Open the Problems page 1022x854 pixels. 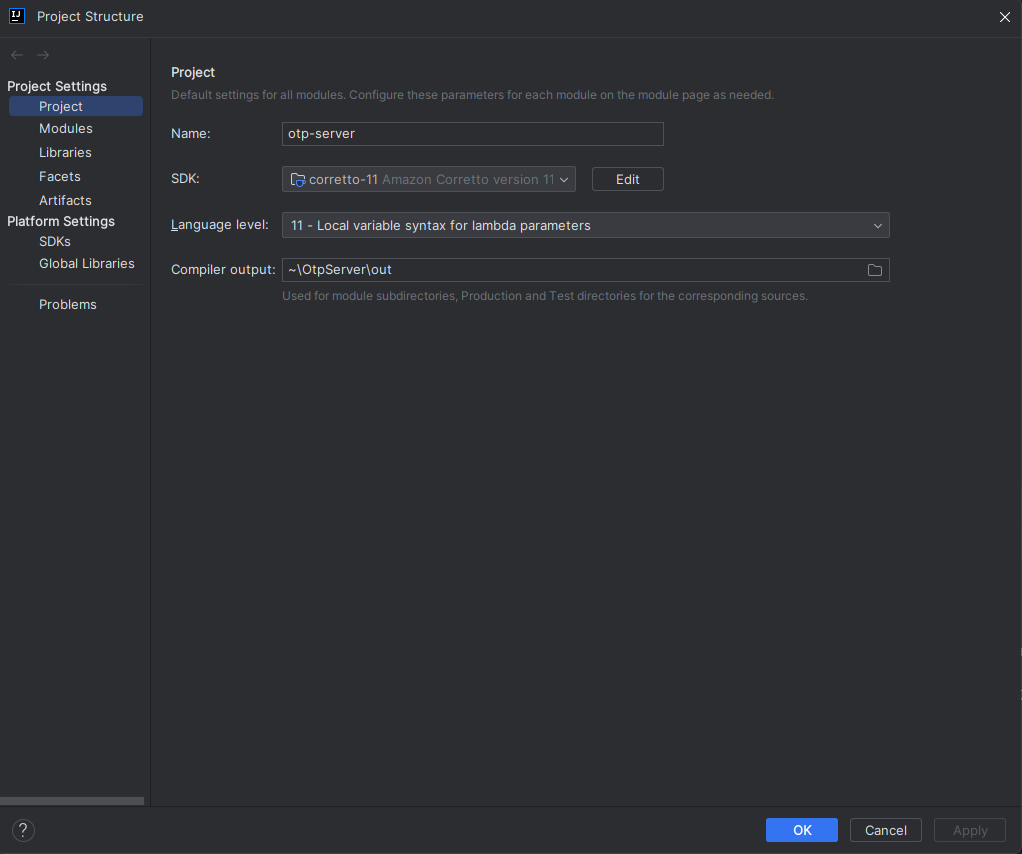click(68, 304)
